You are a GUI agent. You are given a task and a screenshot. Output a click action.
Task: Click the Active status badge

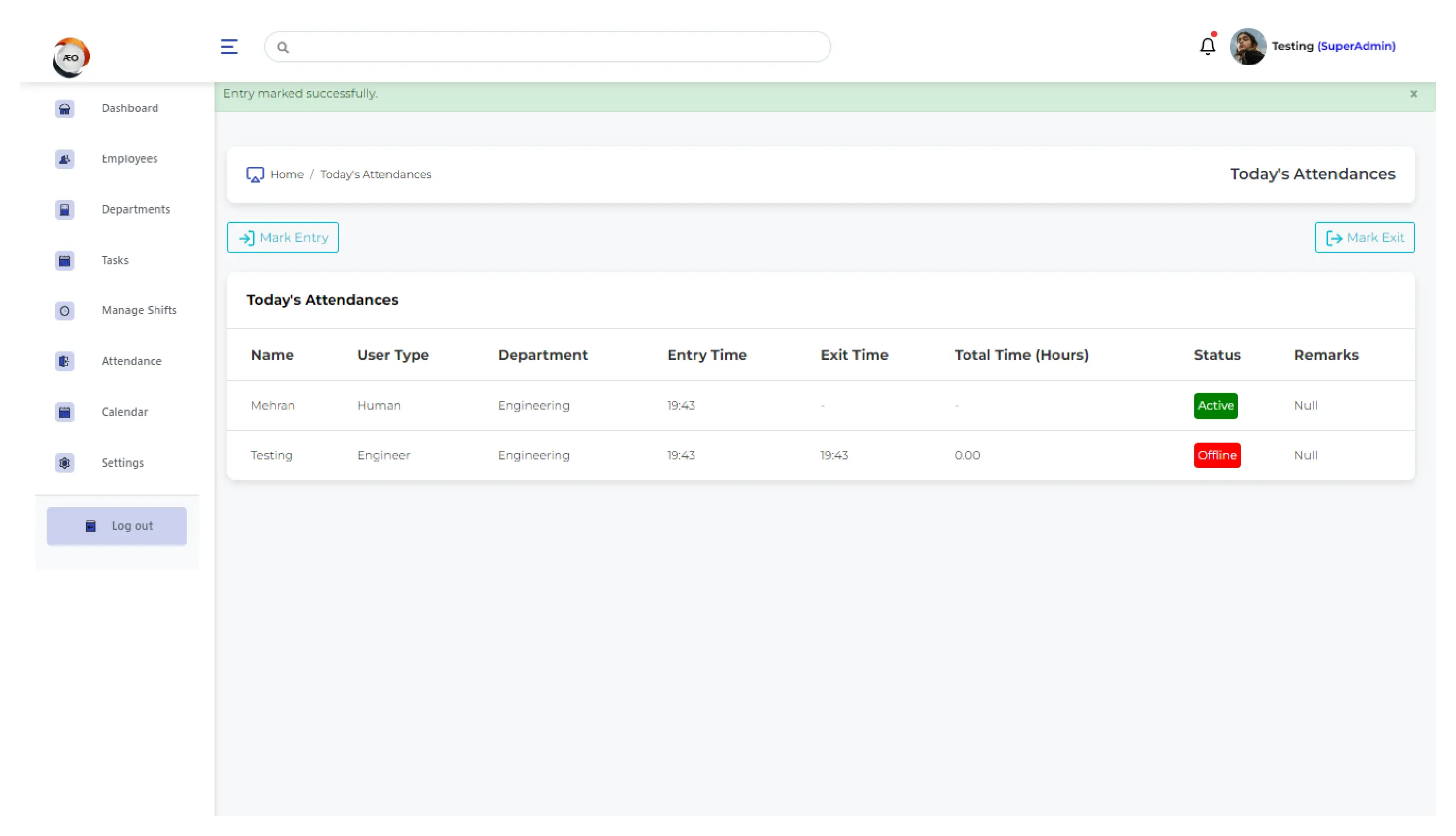[x=1215, y=405]
